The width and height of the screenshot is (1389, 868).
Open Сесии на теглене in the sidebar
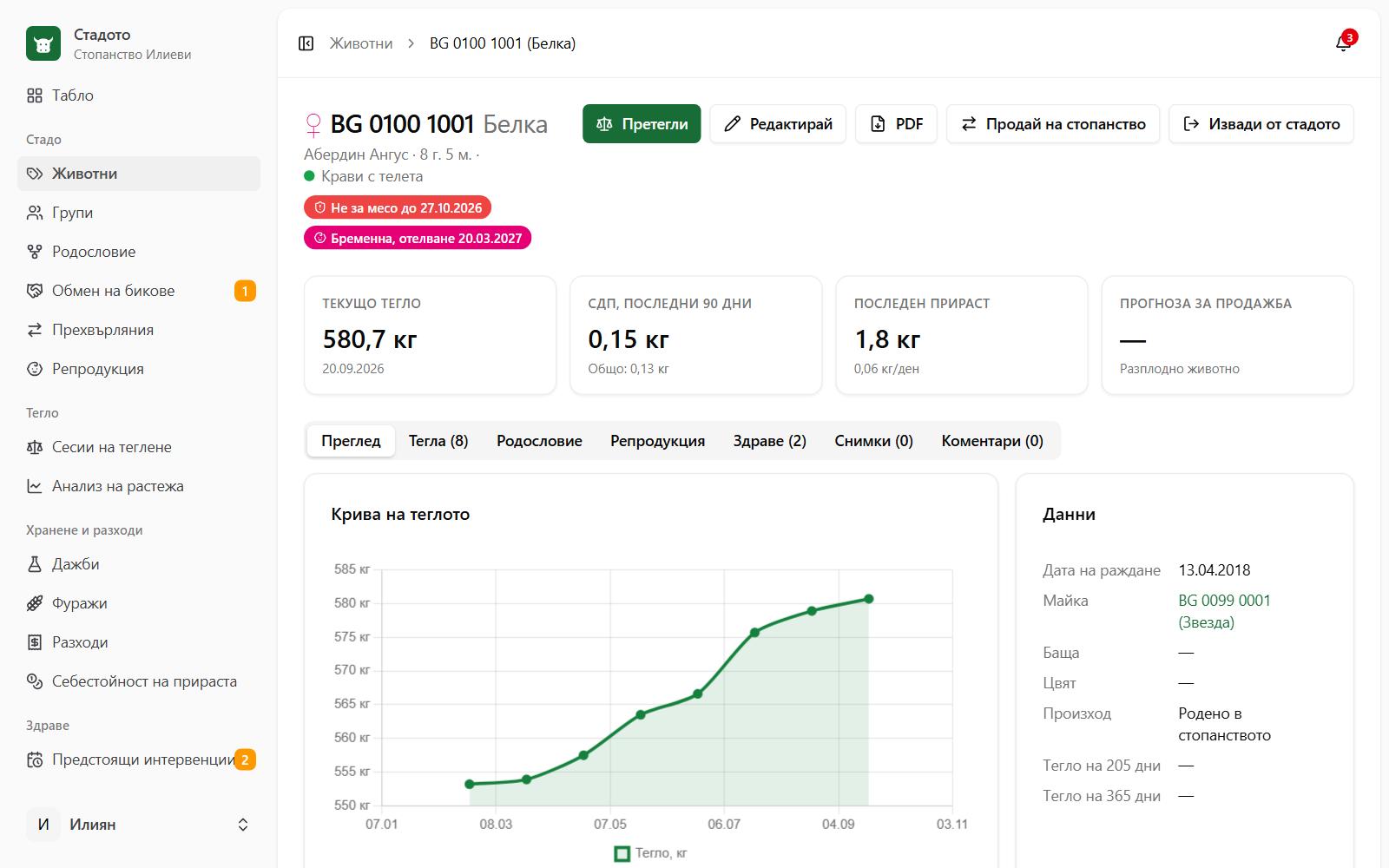point(139,447)
